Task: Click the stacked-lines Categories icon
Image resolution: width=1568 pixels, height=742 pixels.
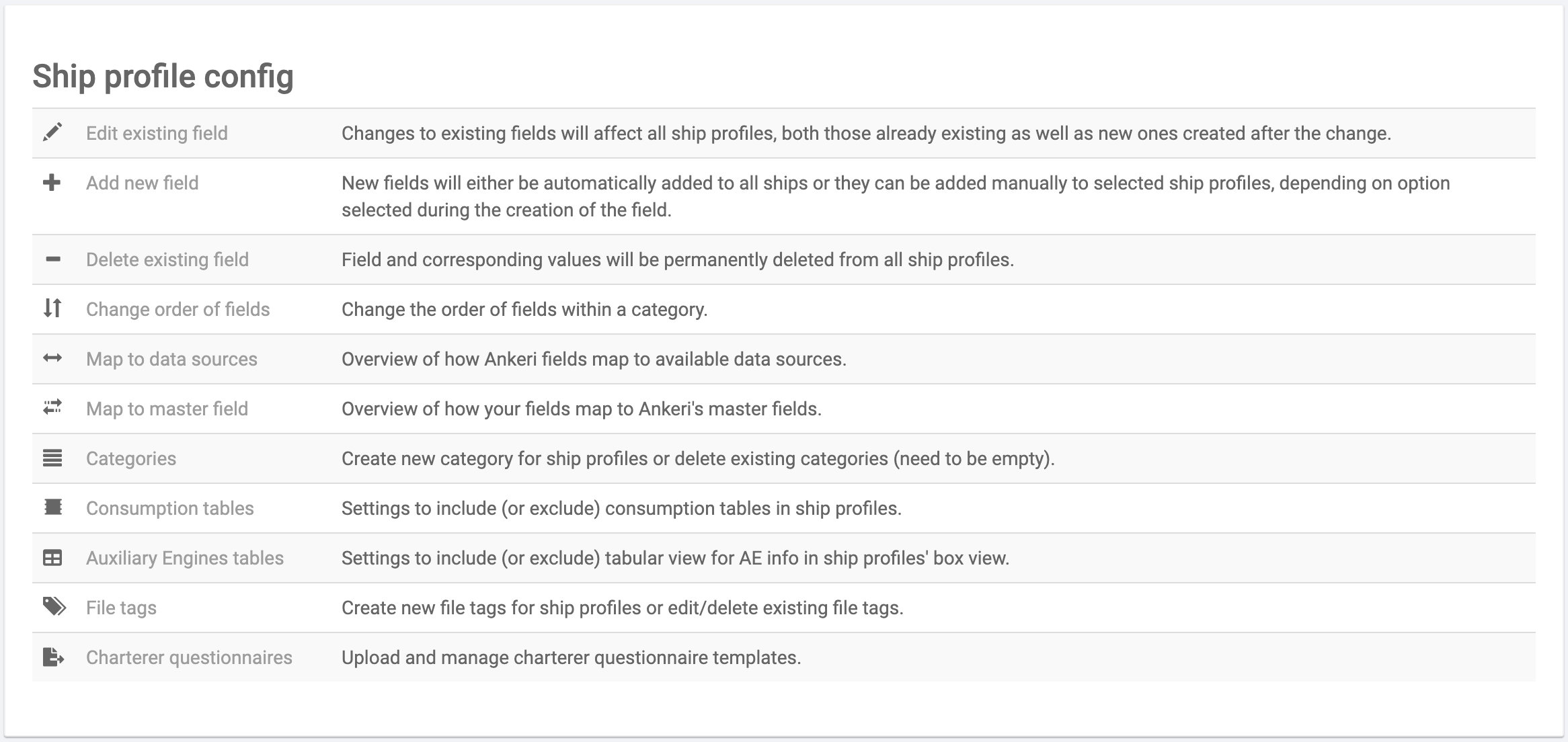Action: 52,458
